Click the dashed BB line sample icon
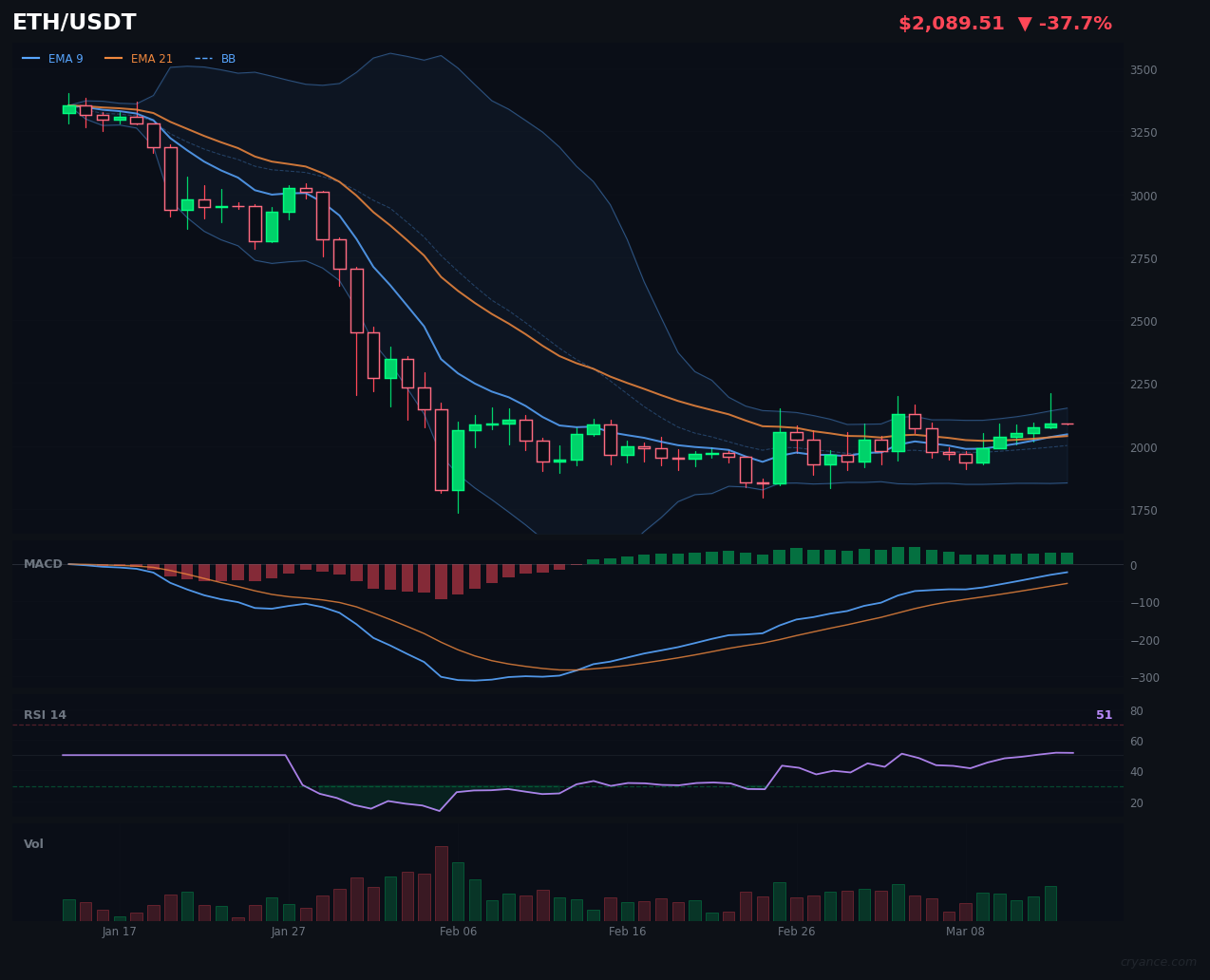Image resolution: width=1210 pixels, height=980 pixels. [x=206, y=58]
